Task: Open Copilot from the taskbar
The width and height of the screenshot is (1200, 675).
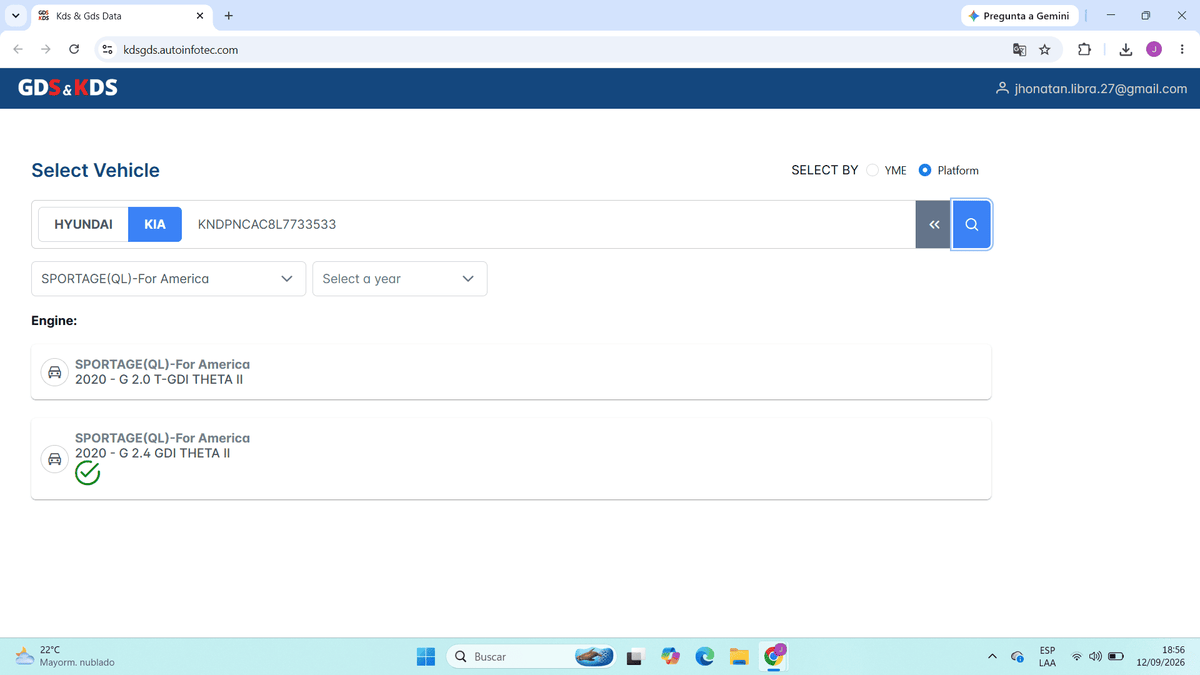Action: tap(670, 656)
